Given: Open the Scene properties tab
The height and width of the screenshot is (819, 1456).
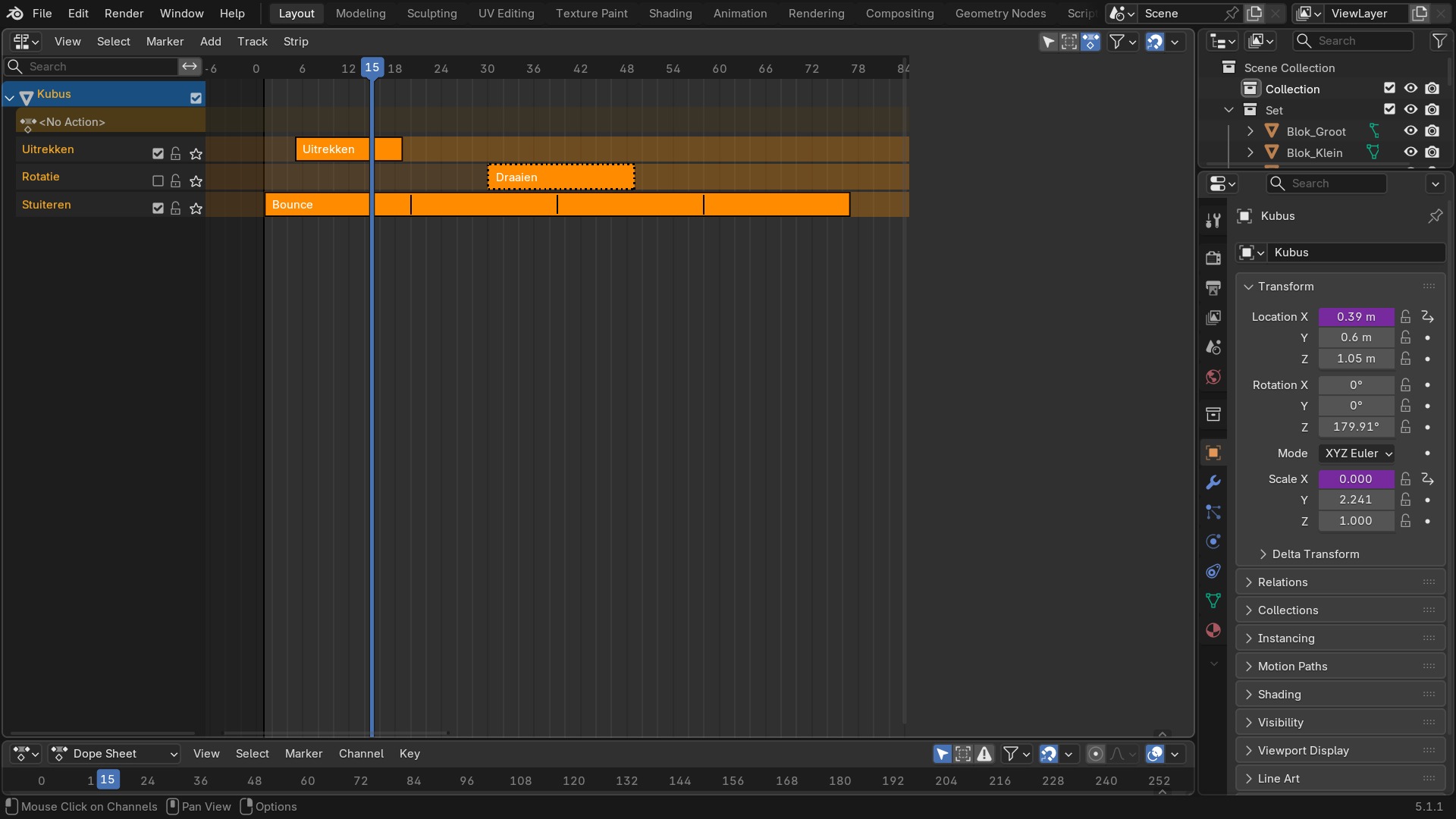Looking at the screenshot, I should click(x=1213, y=347).
